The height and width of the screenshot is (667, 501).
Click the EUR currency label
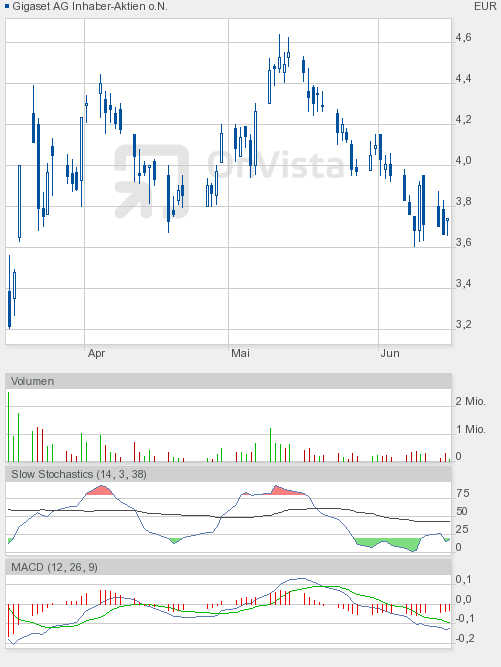(485, 6)
